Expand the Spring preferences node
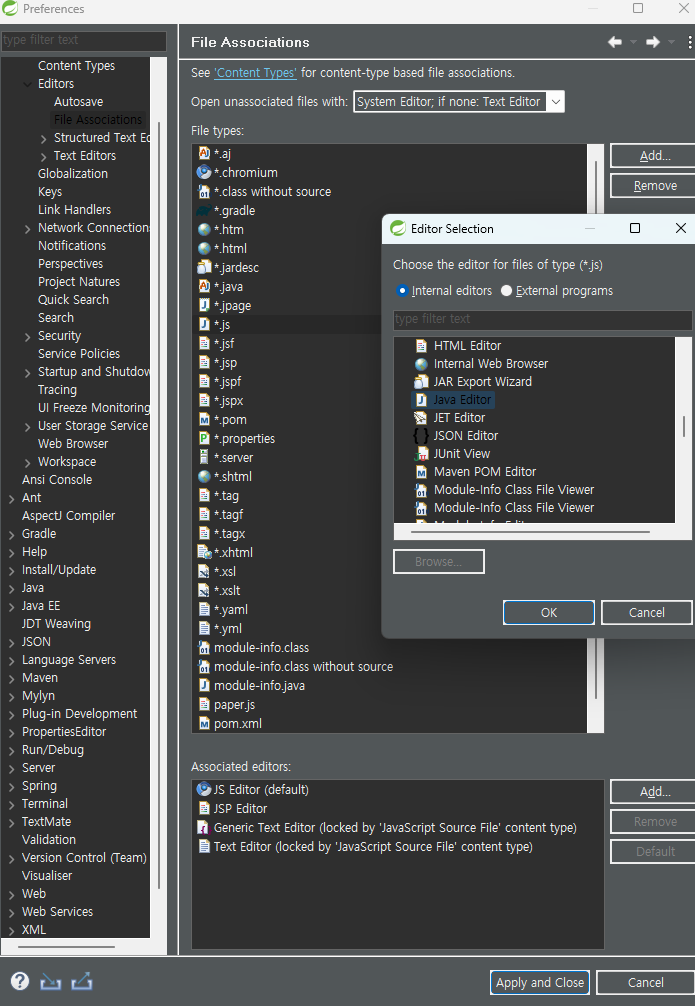This screenshot has height=1006, width=695. [12, 786]
